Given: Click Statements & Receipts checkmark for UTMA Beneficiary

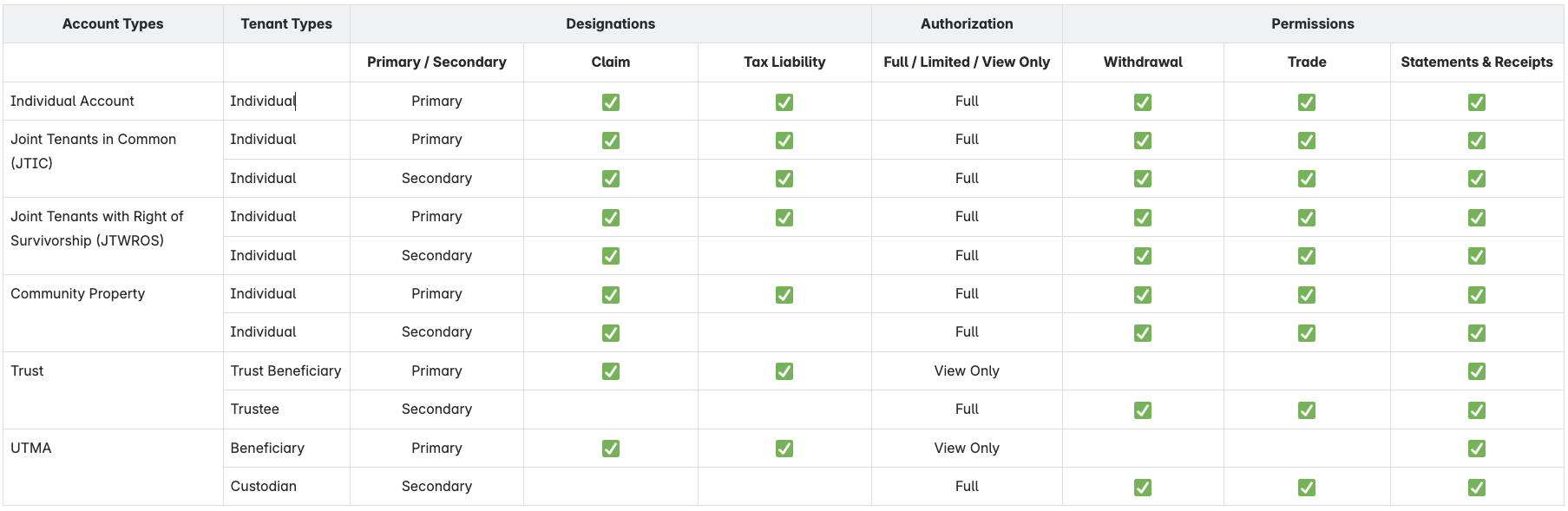Looking at the screenshot, I should 1477,449.
